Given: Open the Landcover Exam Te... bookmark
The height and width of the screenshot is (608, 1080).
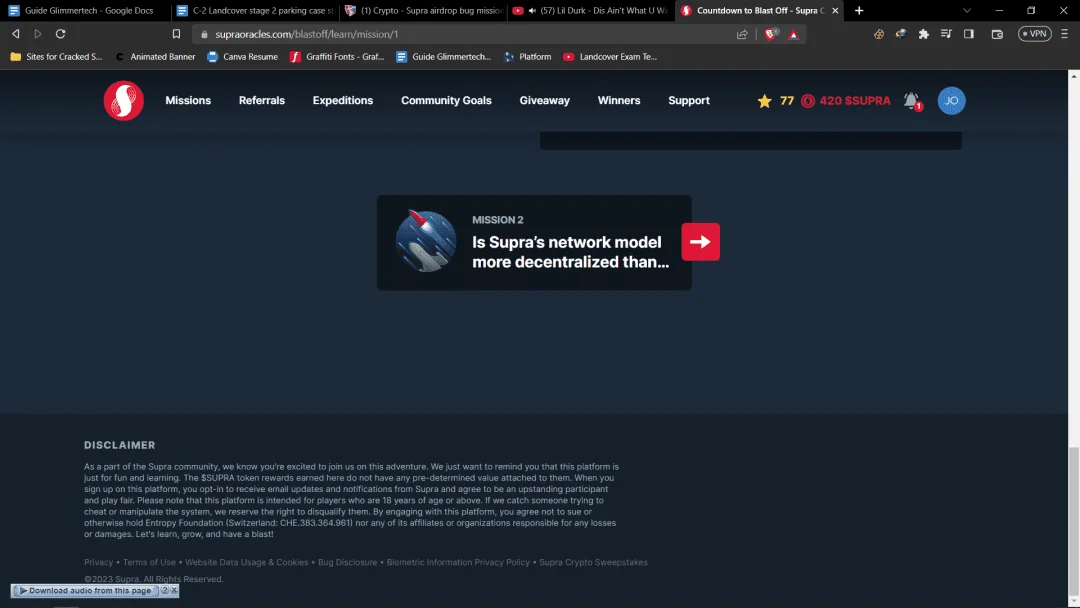Looking at the screenshot, I should (x=610, y=56).
